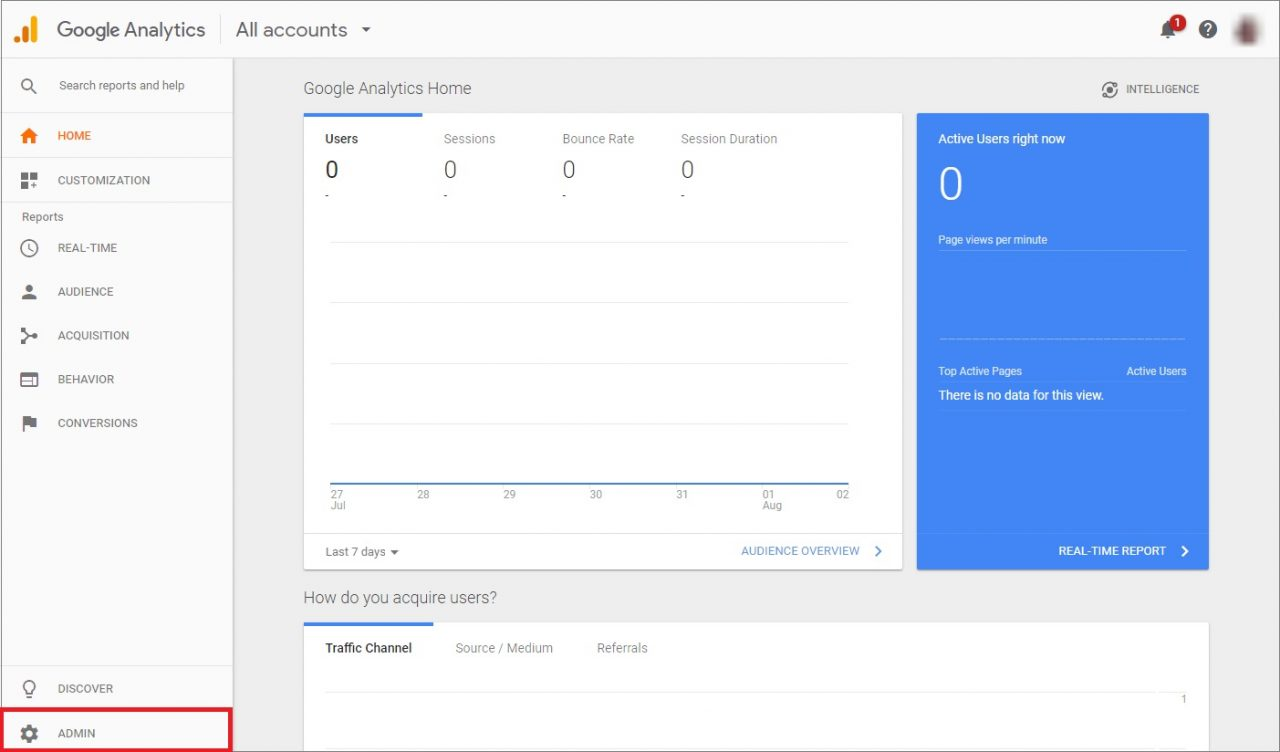Open AUDIENCE reports
This screenshot has height=752, width=1280.
(x=117, y=292)
